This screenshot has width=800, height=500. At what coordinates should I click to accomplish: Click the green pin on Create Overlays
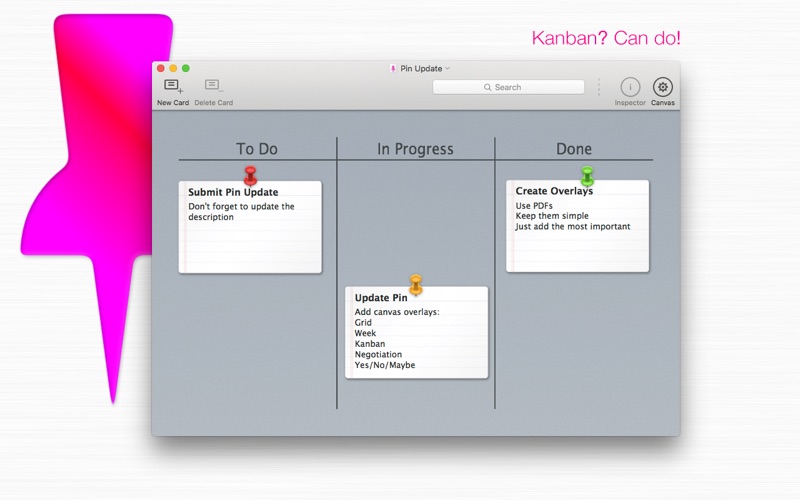coord(587,176)
